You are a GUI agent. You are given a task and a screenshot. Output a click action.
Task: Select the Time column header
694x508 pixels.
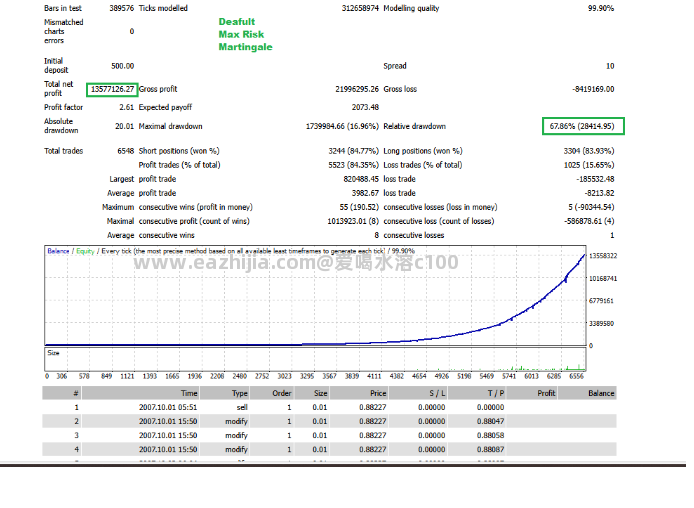coord(140,393)
